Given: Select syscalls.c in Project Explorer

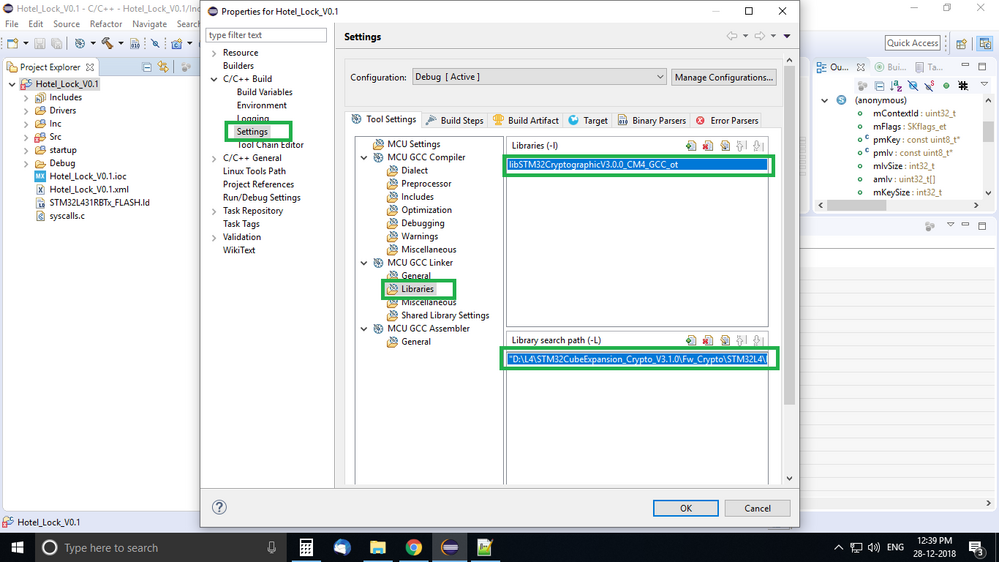Looking at the screenshot, I should tap(67, 216).
